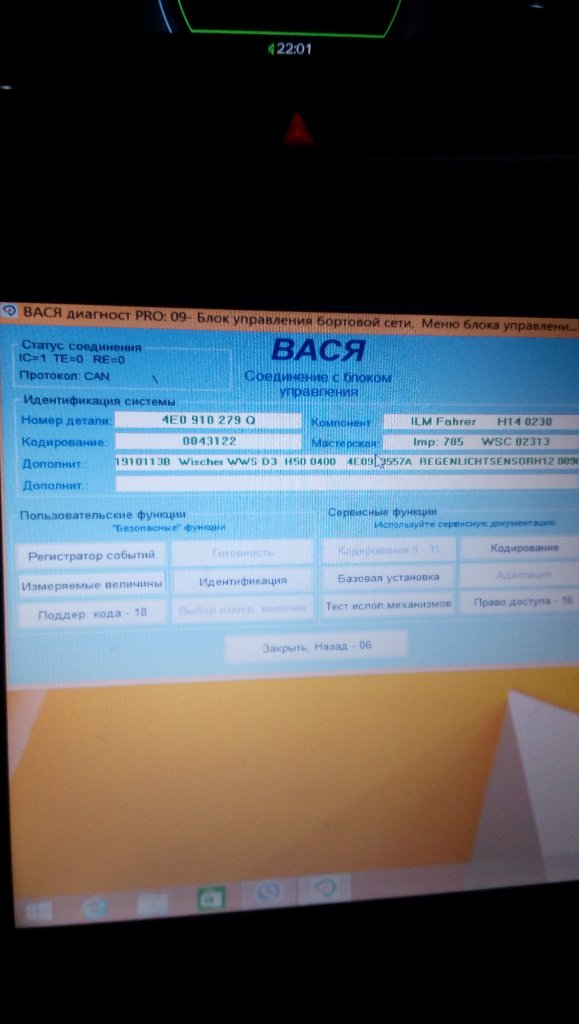The height and width of the screenshot is (1024, 579).
Task: Click the Кодирование field 0043122
Action: pyautogui.click(x=208, y=441)
